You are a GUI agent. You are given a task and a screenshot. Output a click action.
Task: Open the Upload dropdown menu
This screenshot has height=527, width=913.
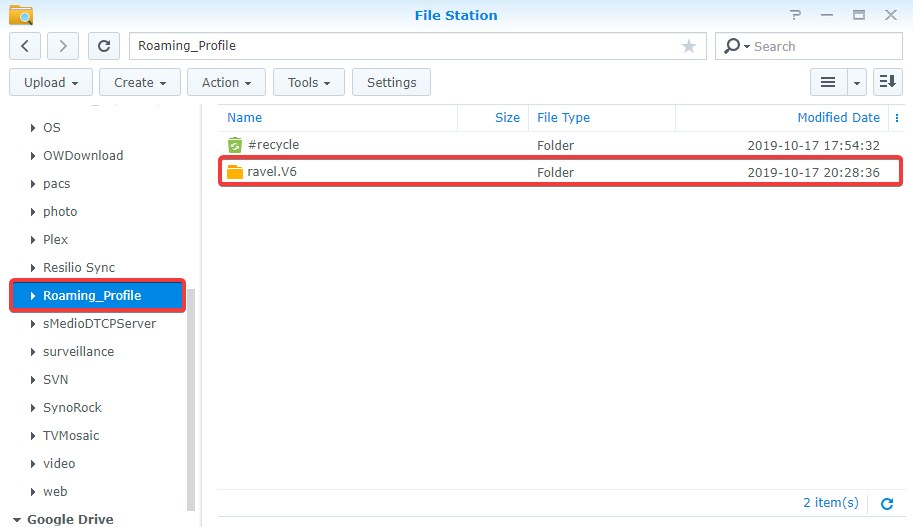[51, 82]
